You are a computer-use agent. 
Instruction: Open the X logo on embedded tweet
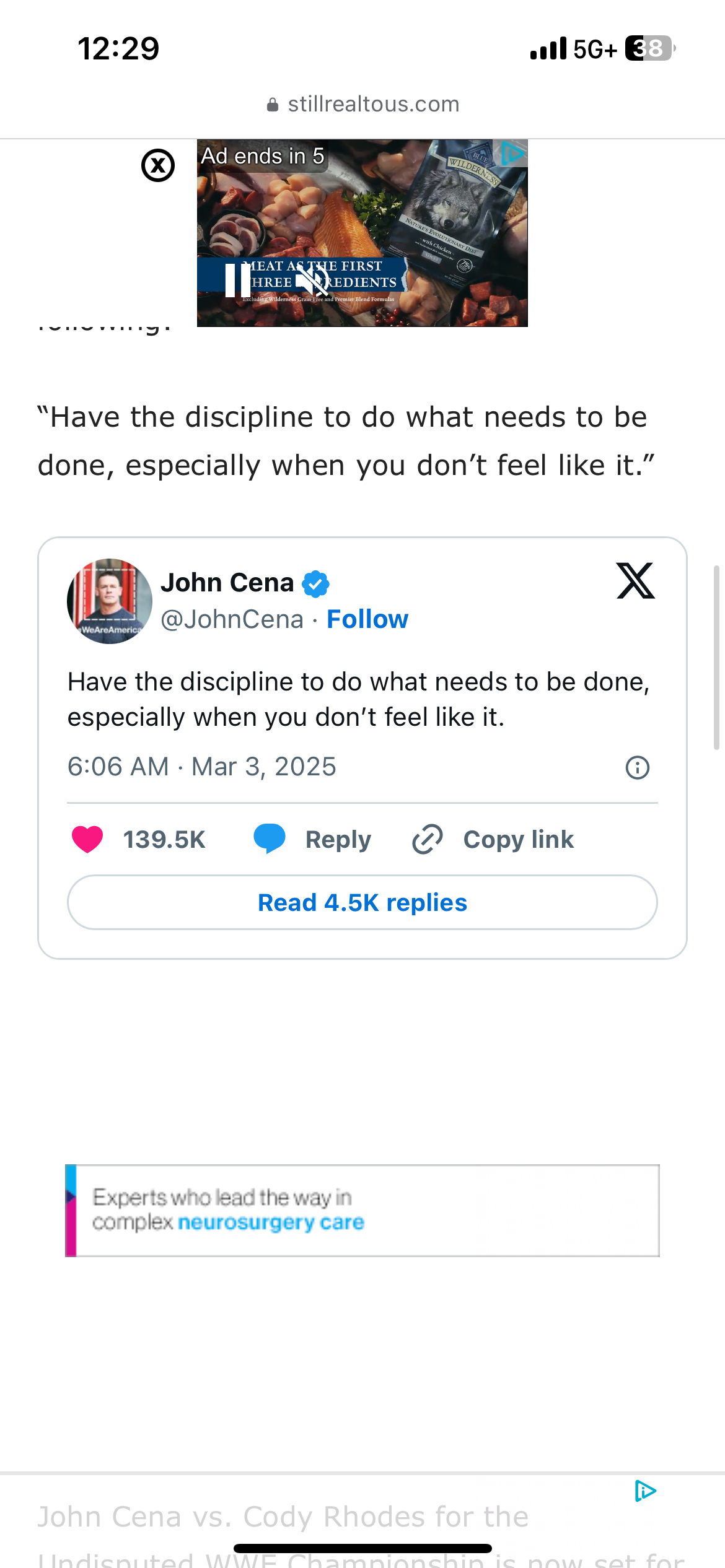pos(635,581)
